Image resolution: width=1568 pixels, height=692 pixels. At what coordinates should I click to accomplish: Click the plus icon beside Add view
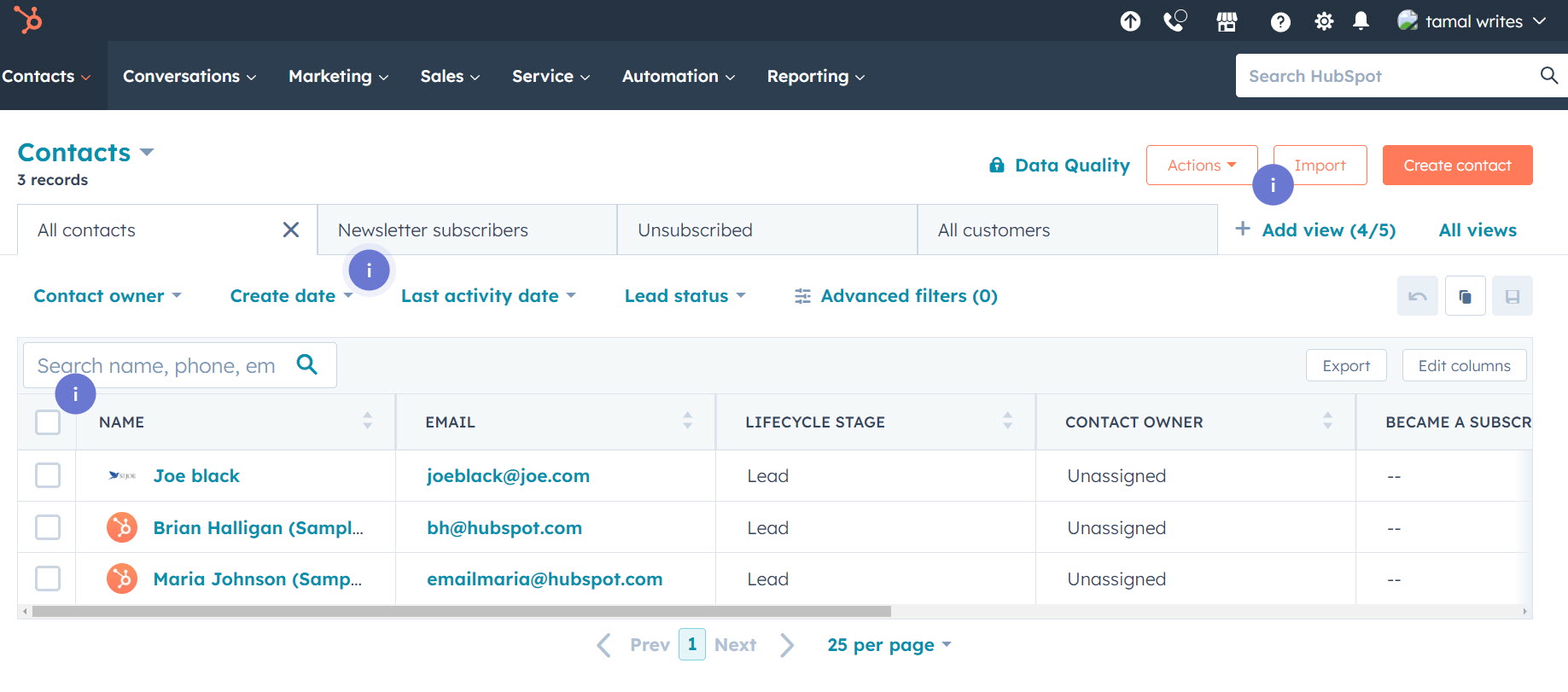1243,229
